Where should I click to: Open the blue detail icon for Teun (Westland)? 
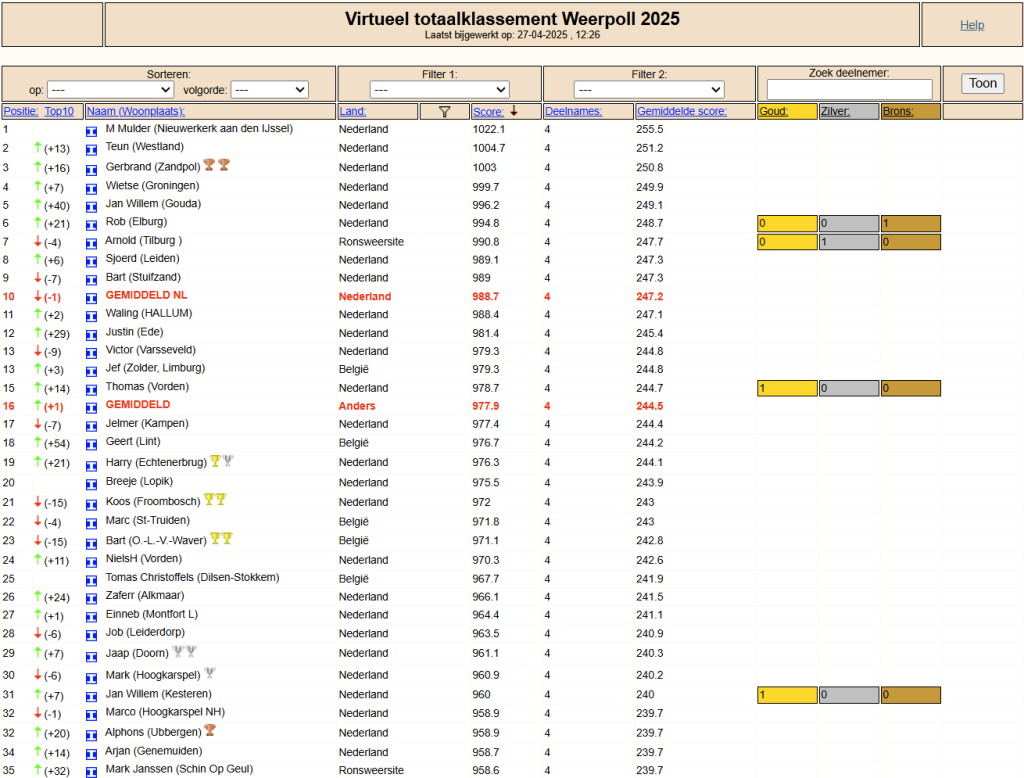click(x=91, y=150)
